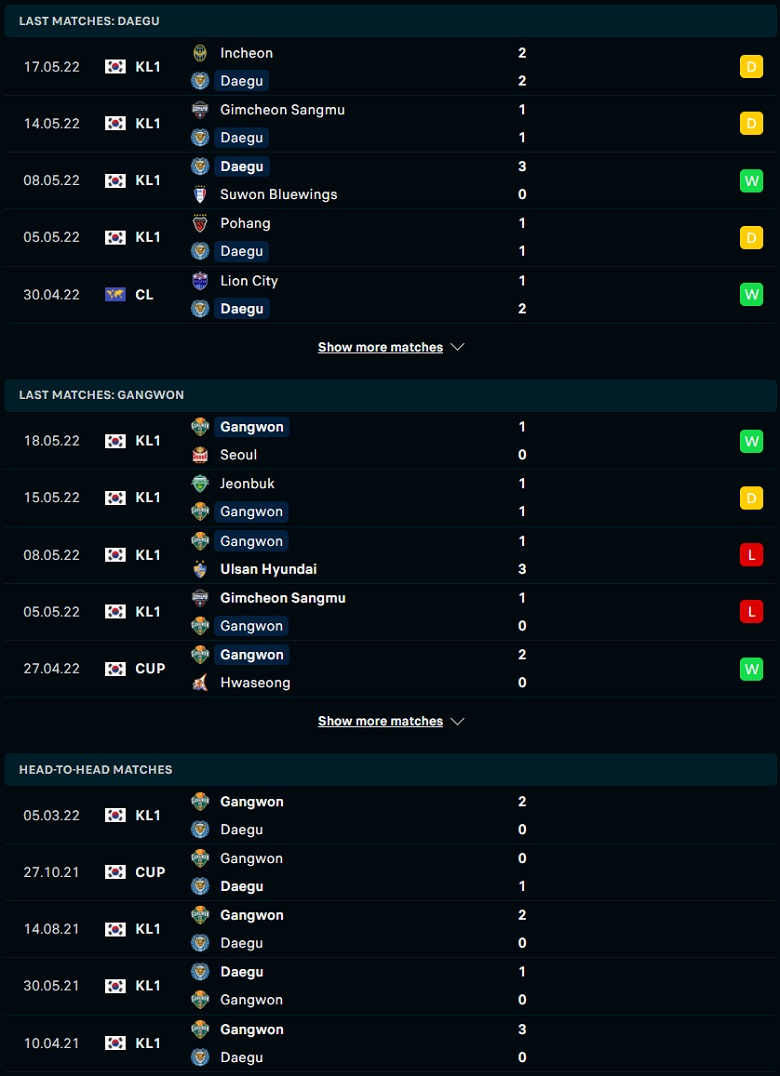Click the green W badge for Gangwon vs Seoul

coord(751,441)
